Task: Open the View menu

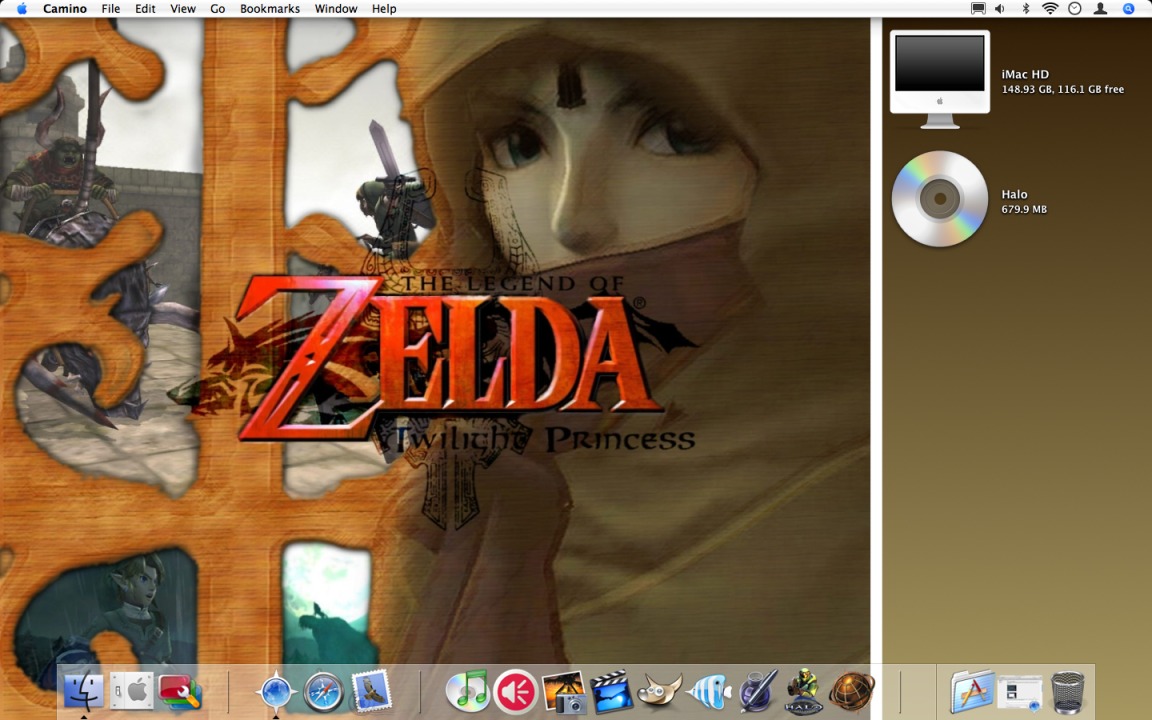Action: 183,9
